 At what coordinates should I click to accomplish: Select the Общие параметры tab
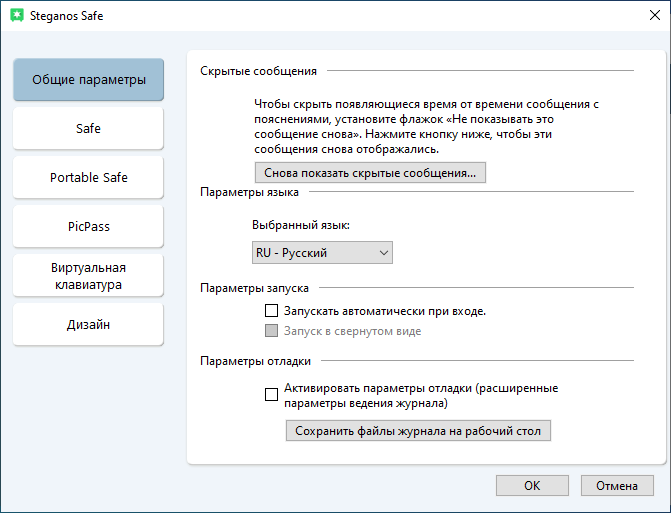tap(89, 80)
